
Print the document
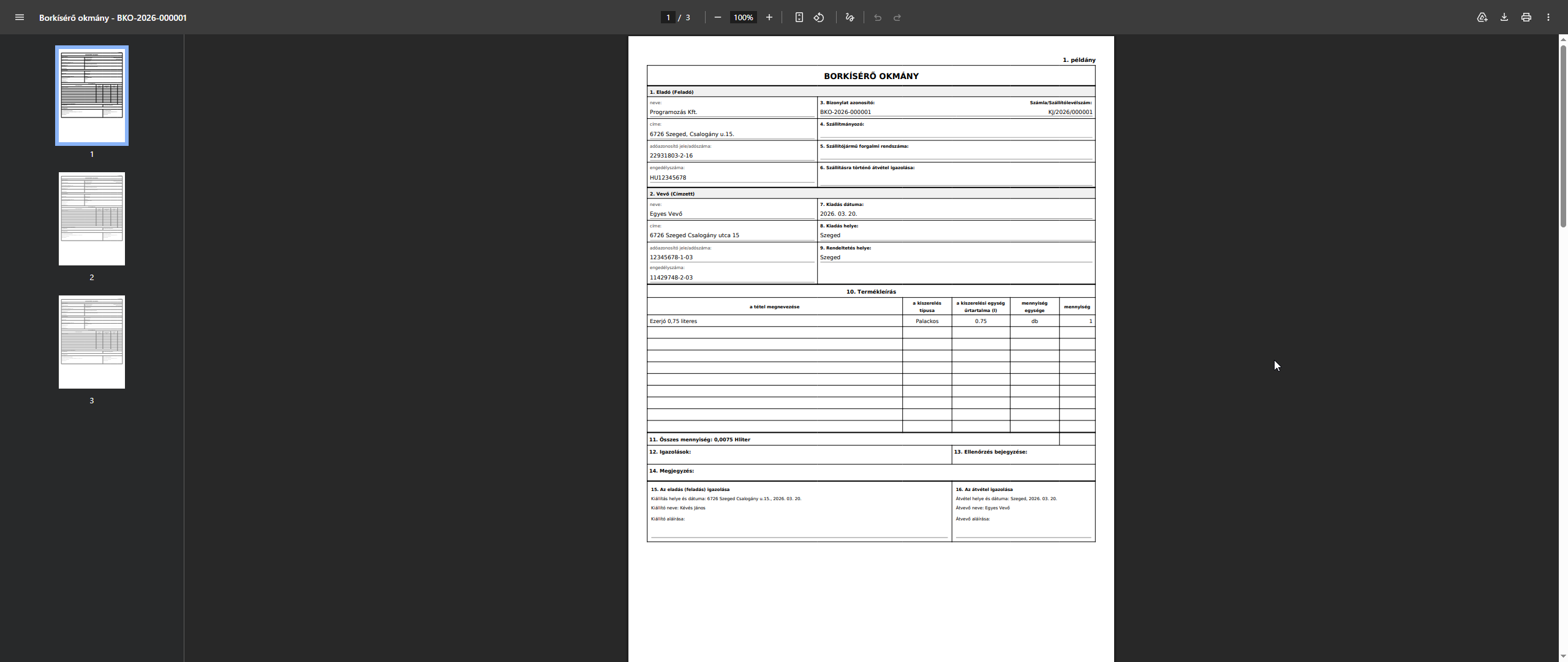[1526, 17]
